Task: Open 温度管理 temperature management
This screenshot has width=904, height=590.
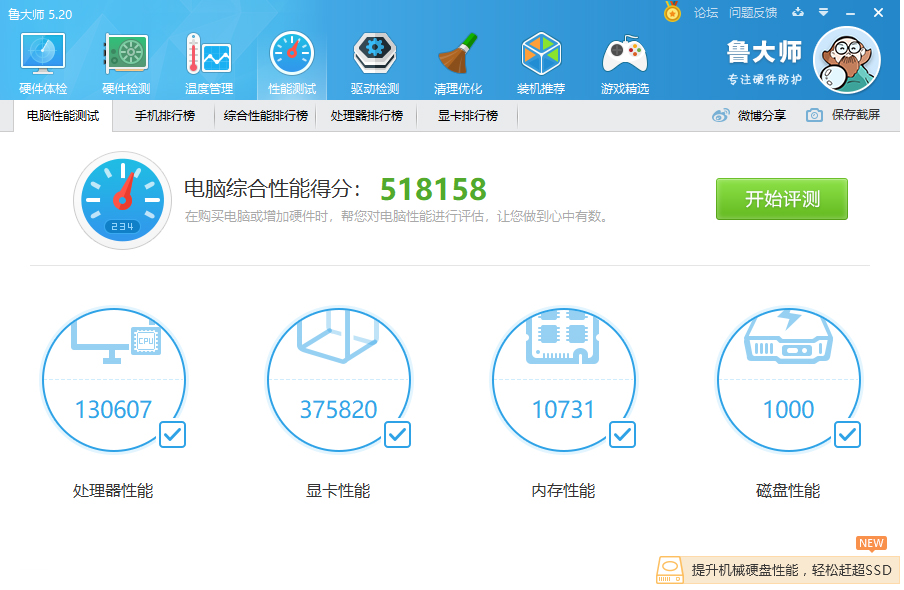Action: (x=208, y=63)
